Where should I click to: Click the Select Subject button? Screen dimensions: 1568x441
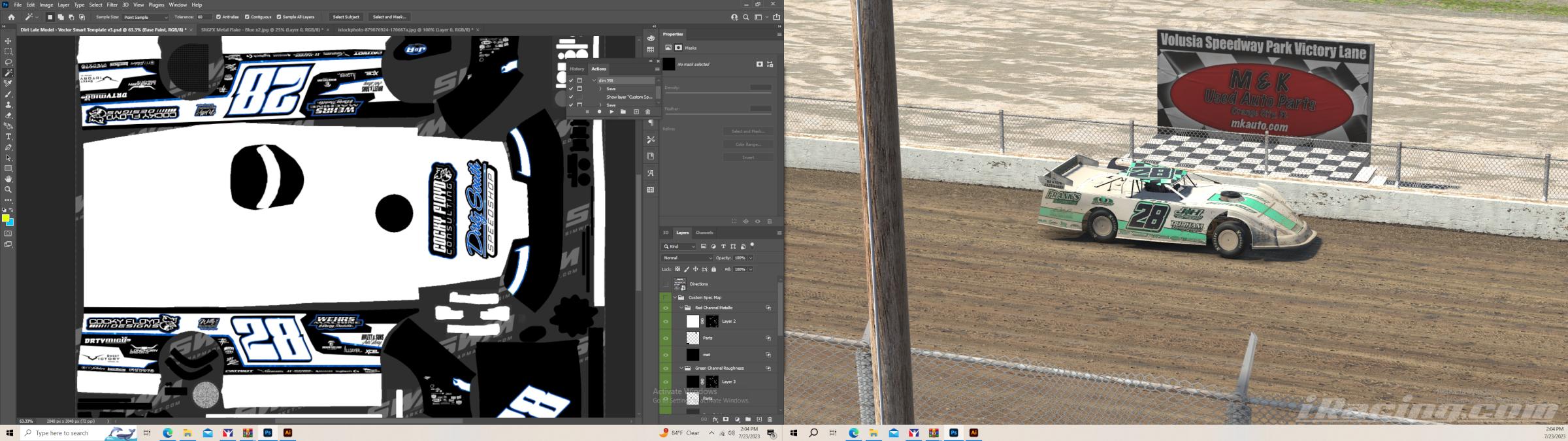tap(346, 17)
